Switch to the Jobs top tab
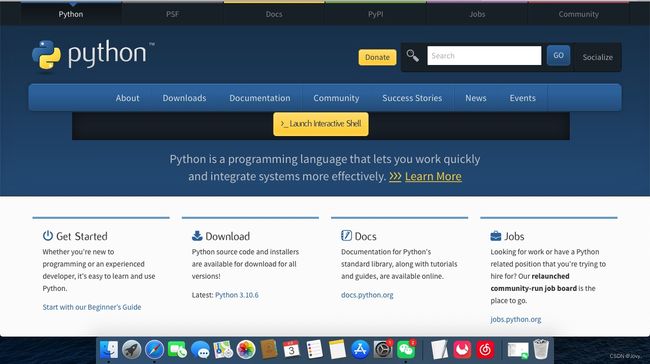The image size is (650, 364). 477,14
